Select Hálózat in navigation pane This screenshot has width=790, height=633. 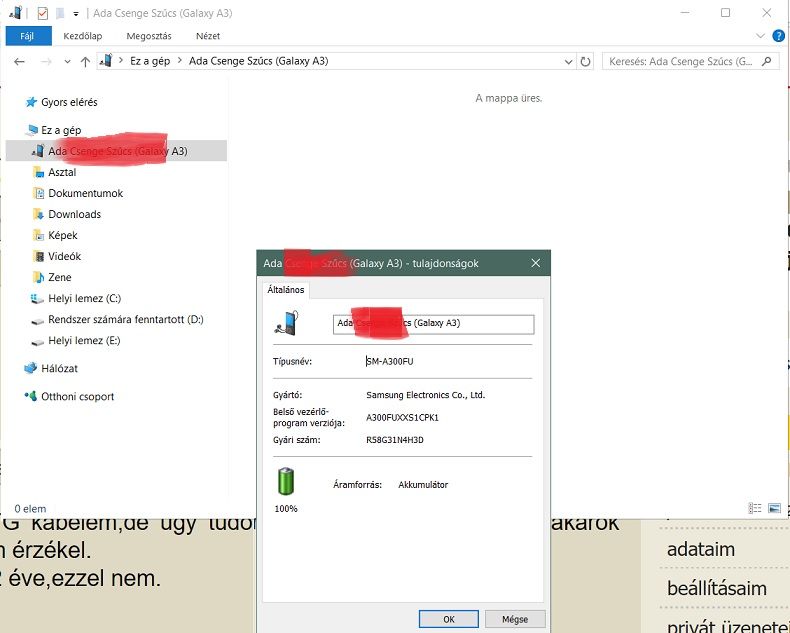click(59, 368)
